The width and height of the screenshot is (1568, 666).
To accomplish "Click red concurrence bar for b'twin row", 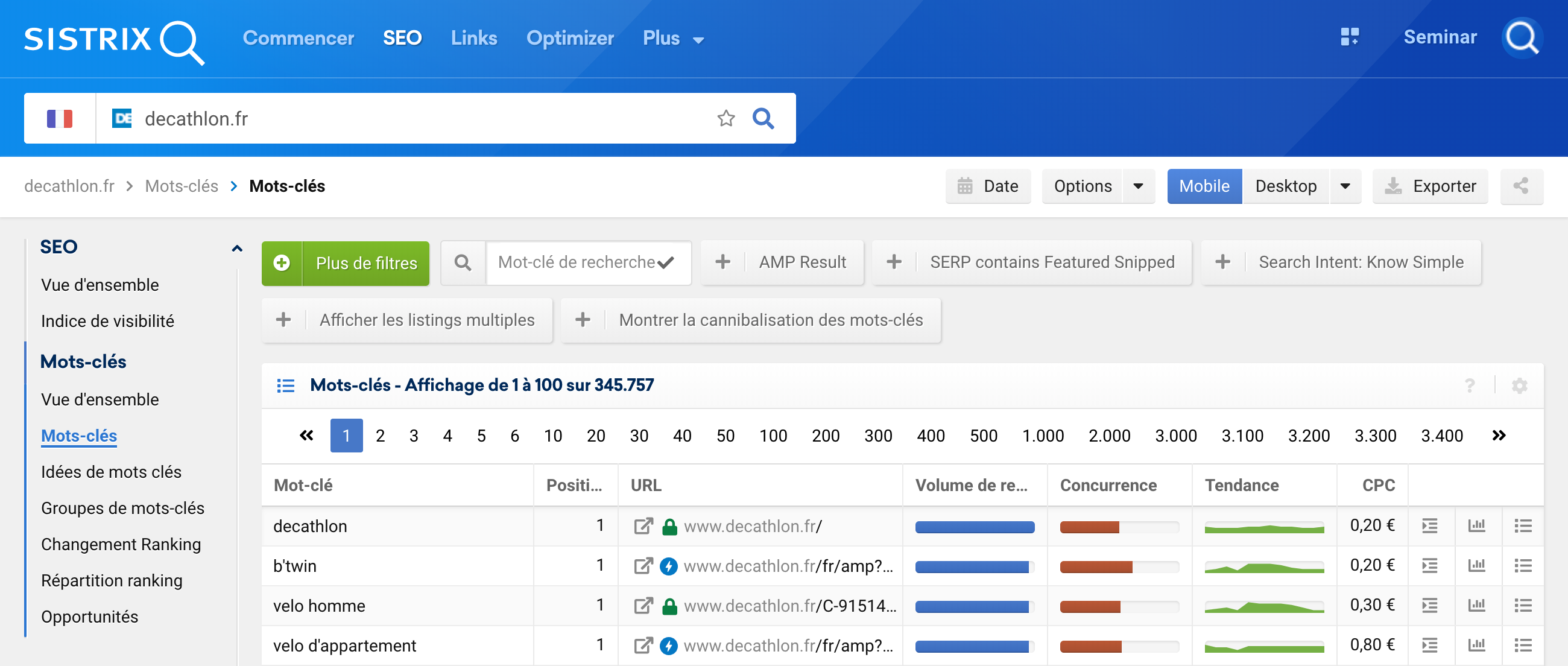I will point(1095,567).
